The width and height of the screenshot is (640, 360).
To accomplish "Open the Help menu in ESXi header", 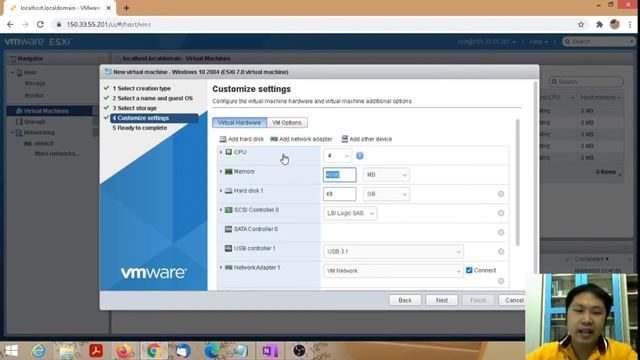I will (x=538, y=42).
